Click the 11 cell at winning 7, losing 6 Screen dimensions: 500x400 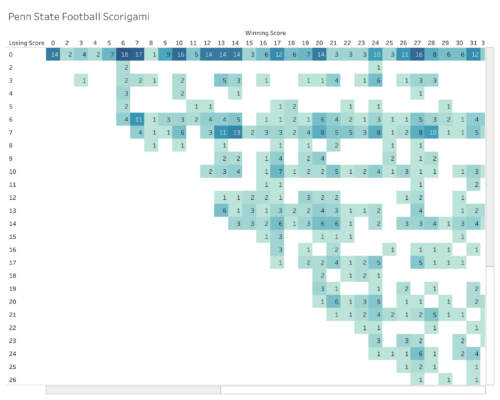pos(137,119)
